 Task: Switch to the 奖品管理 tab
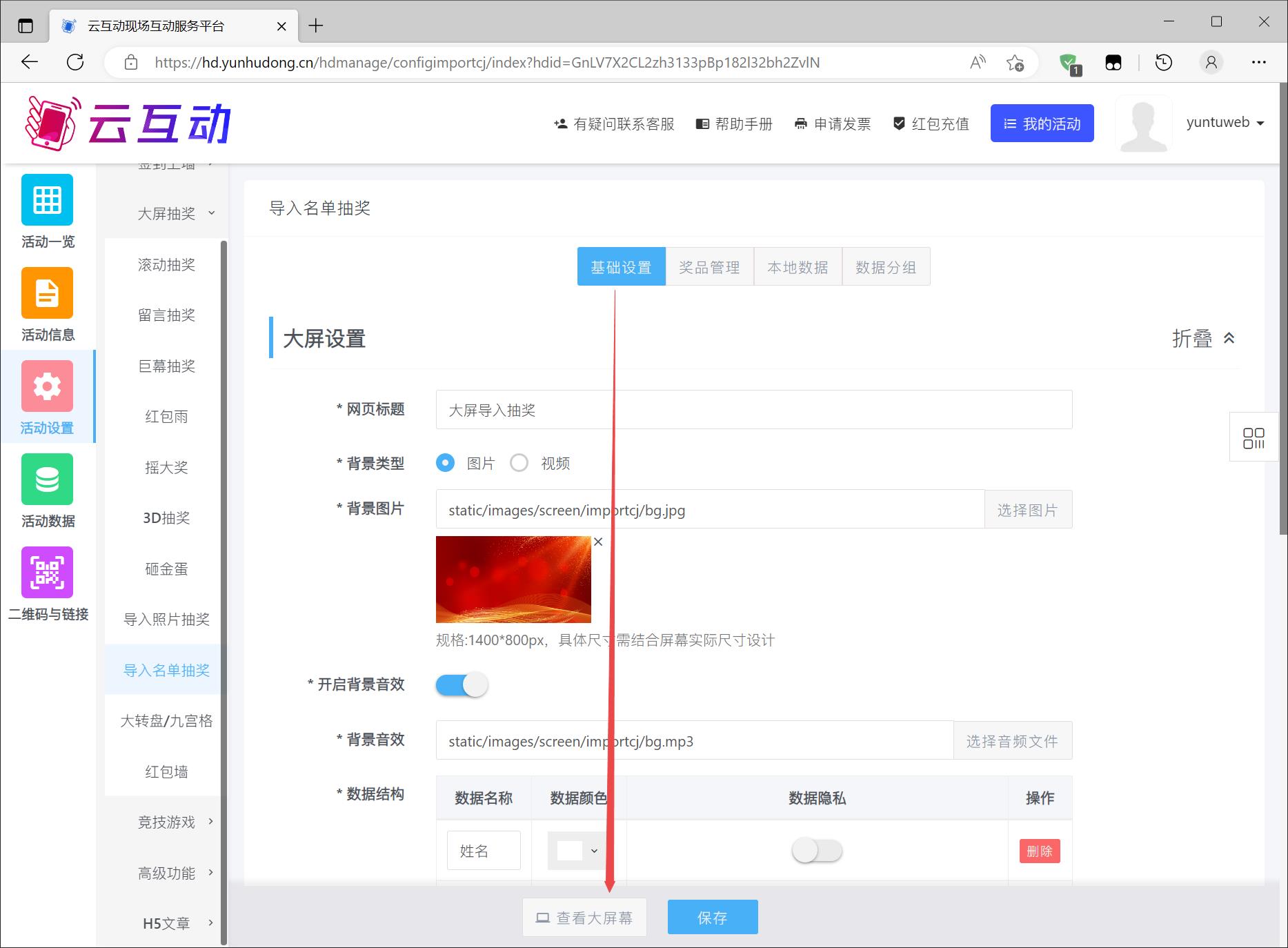pos(709,267)
